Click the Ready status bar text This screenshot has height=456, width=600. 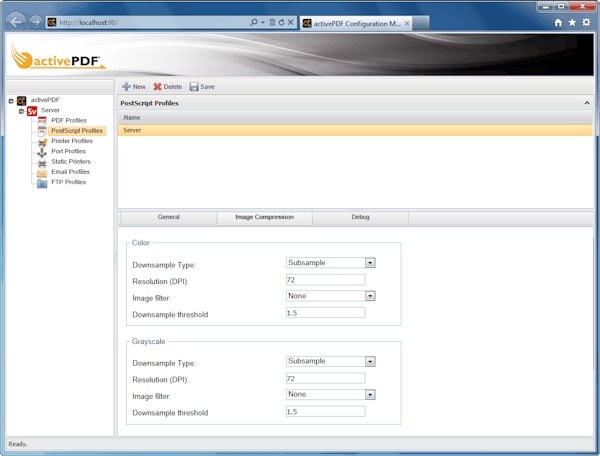pos(18,444)
